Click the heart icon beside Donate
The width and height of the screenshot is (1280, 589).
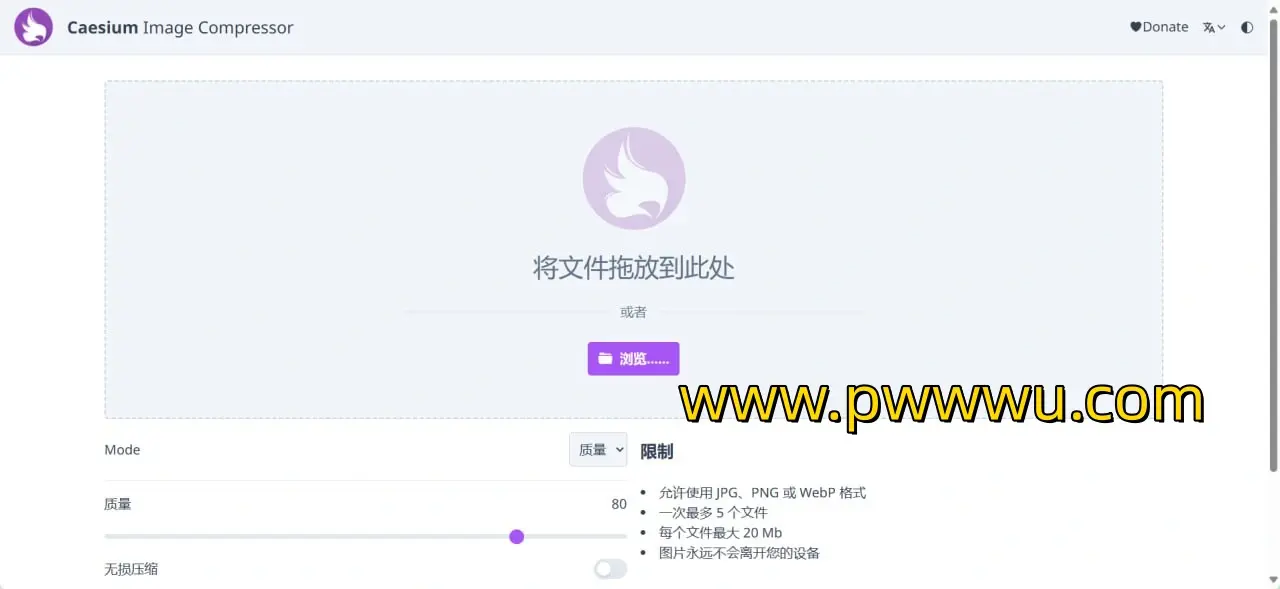click(x=1135, y=27)
